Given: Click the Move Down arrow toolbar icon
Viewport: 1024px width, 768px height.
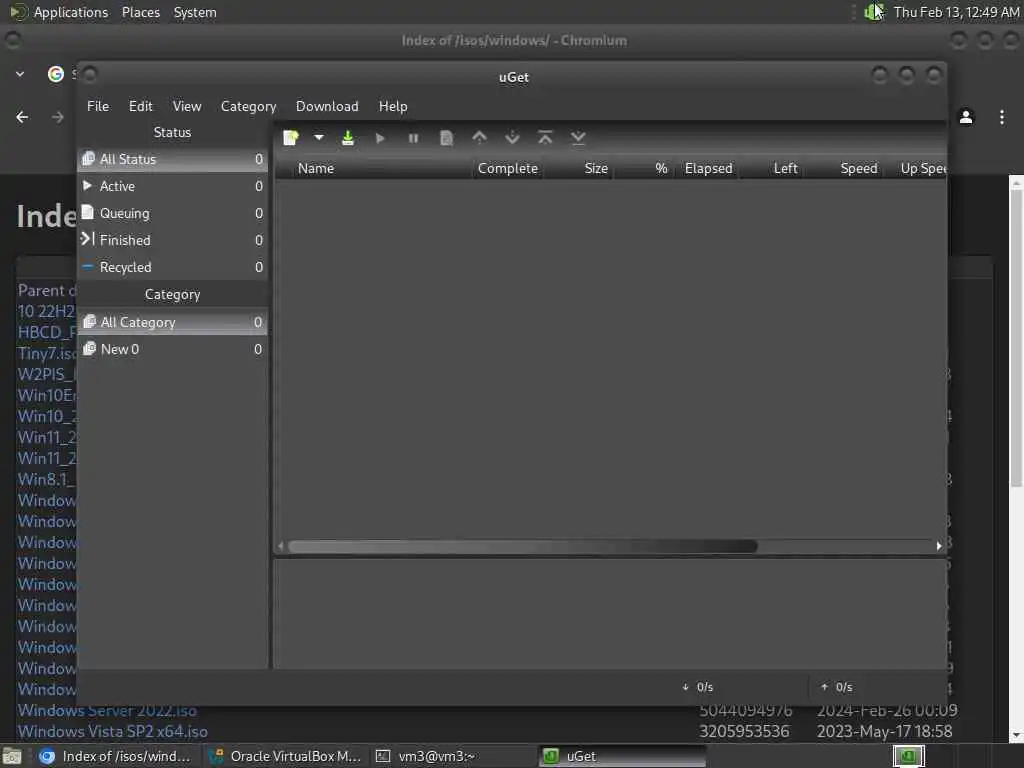Looking at the screenshot, I should point(513,138).
